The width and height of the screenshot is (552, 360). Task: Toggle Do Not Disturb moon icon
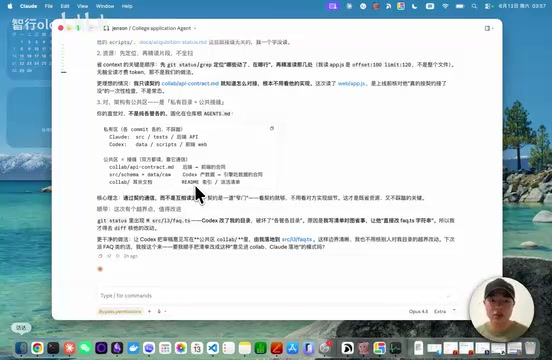[x=415, y=6]
